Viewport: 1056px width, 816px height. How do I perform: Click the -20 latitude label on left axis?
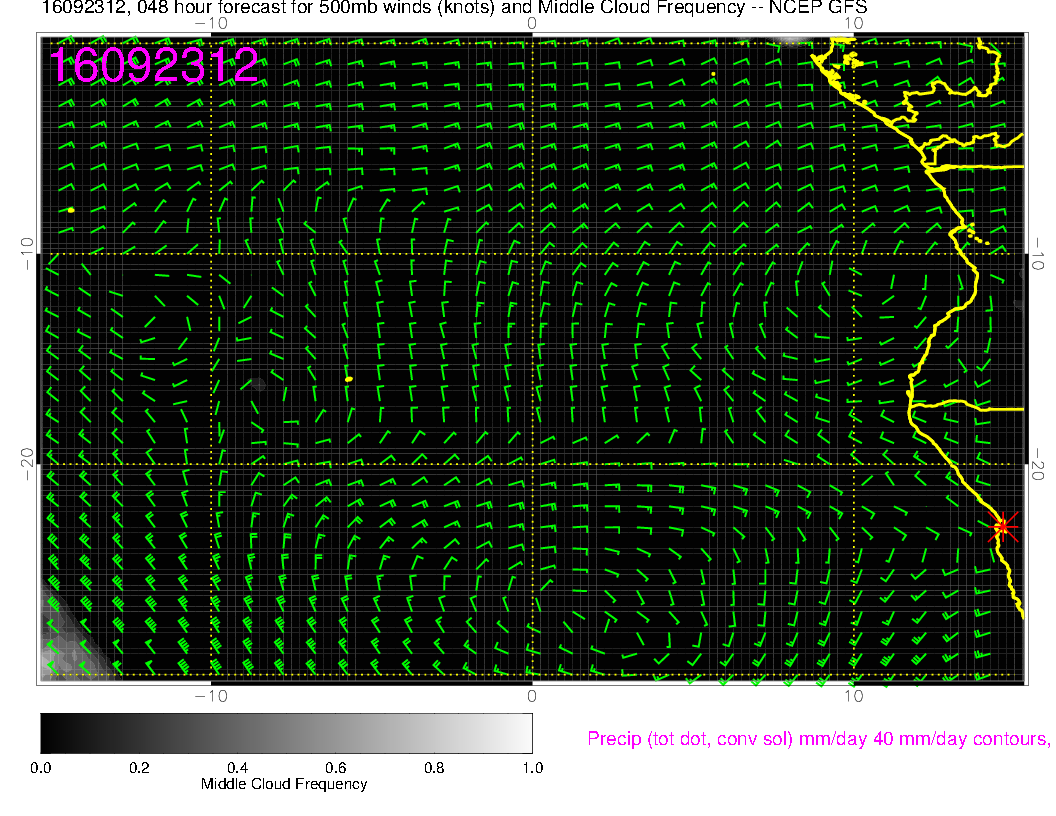point(26,464)
